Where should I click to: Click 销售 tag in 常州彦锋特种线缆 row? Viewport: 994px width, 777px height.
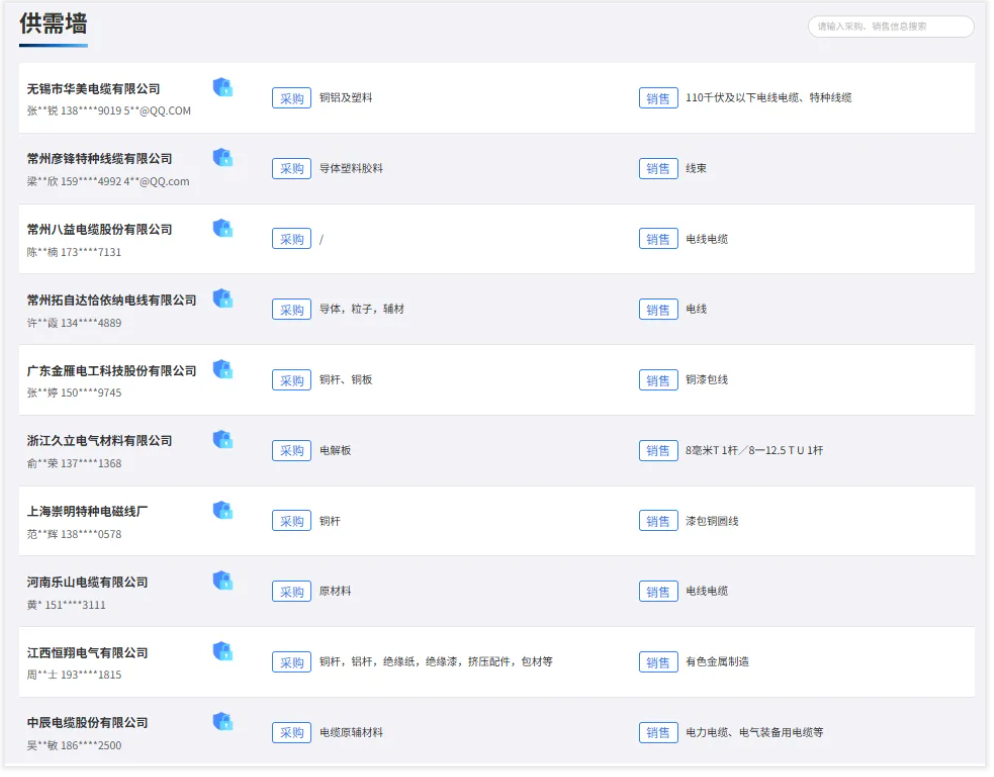click(659, 169)
